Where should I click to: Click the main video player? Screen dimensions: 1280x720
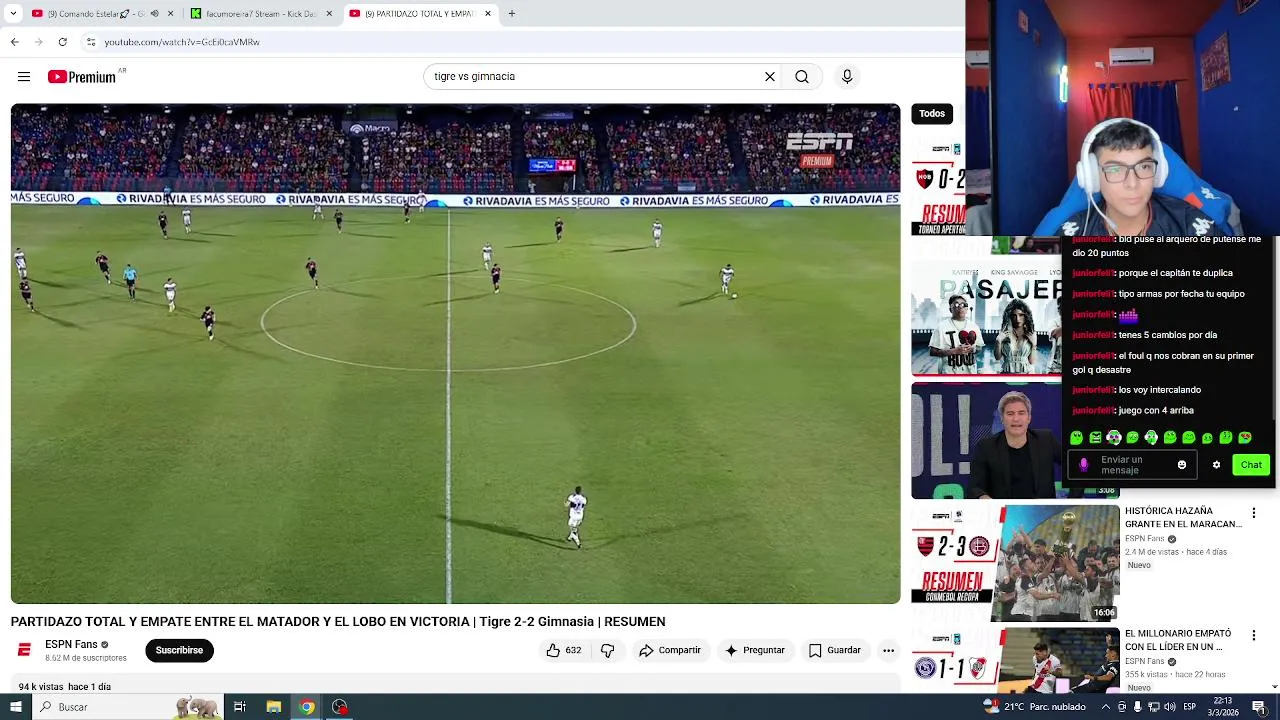coord(455,353)
